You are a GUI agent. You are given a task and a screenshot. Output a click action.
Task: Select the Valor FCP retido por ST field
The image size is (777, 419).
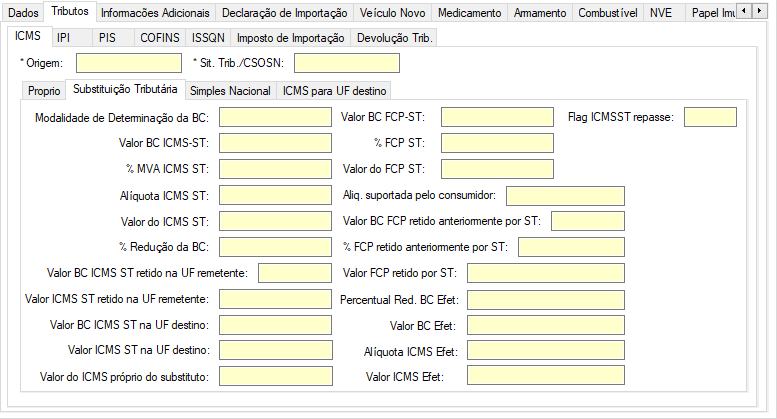coord(546,273)
